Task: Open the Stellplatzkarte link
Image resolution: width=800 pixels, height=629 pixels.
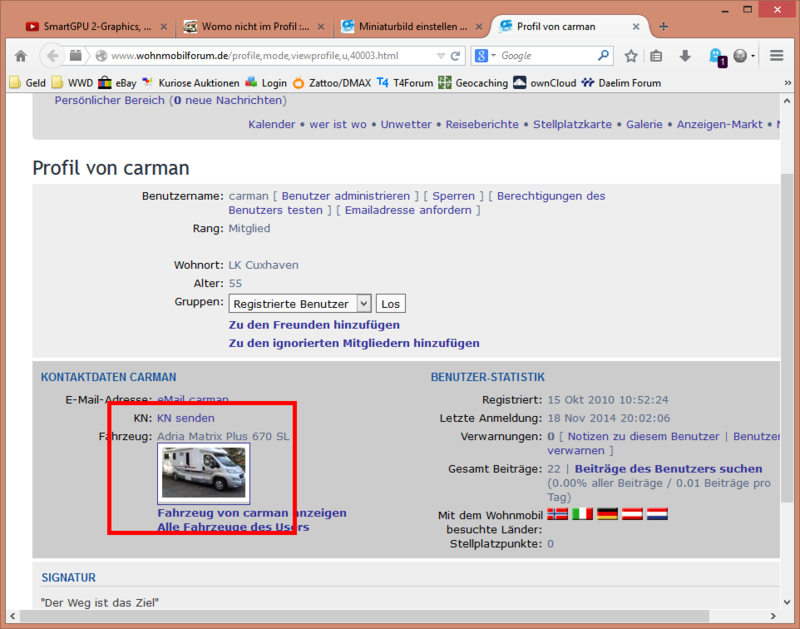Action: tap(572, 124)
